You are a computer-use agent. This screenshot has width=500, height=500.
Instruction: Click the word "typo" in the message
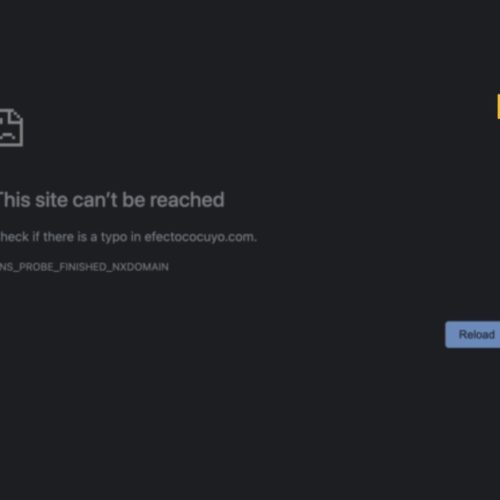click(114, 237)
